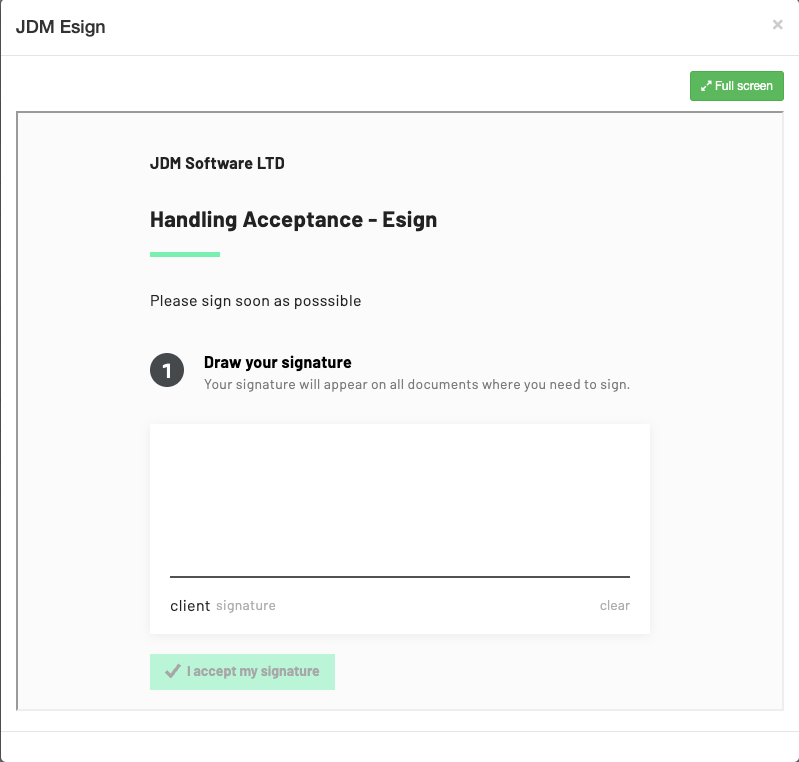Close the JDM Esign dialog
799x762 pixels.
777,25
